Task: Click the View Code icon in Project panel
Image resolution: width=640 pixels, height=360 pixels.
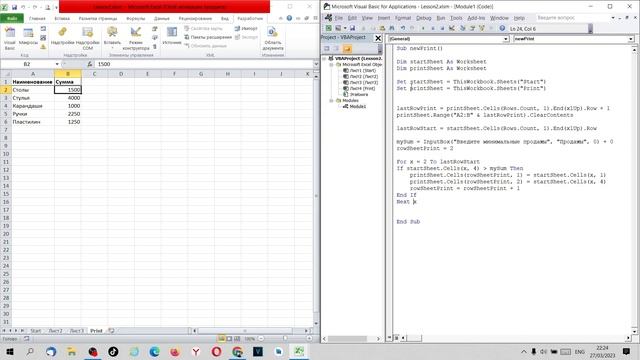Action: pos(327,49)
